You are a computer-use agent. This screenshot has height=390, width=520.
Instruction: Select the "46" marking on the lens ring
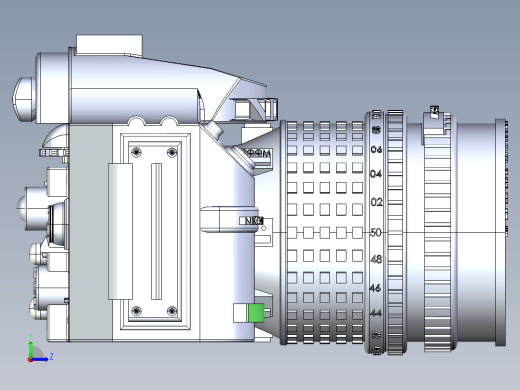click(x=375, y=288)
